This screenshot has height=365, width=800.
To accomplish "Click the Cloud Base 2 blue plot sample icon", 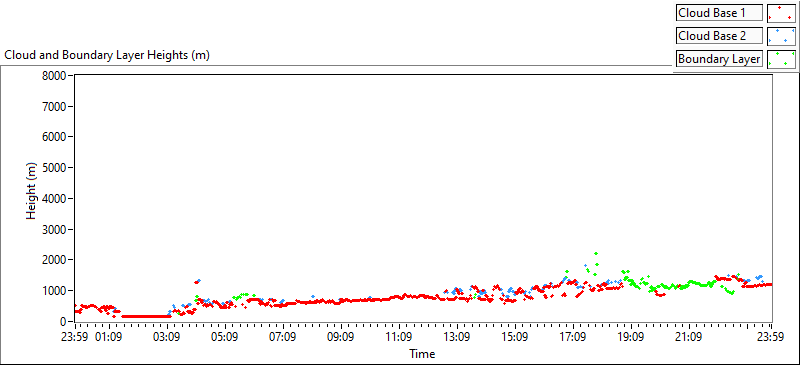I will point(781,36).
